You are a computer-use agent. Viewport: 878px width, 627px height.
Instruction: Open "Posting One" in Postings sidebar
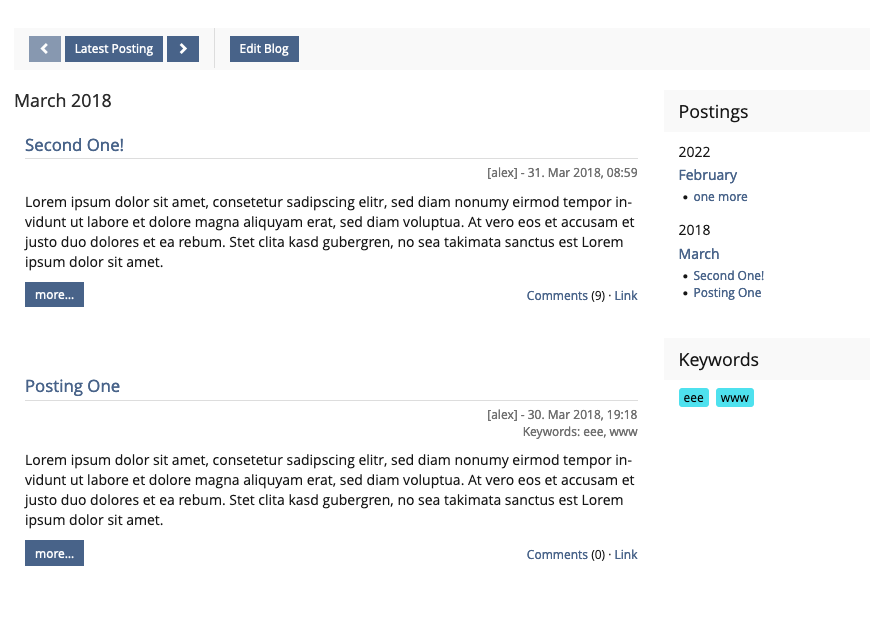[727, 293]
